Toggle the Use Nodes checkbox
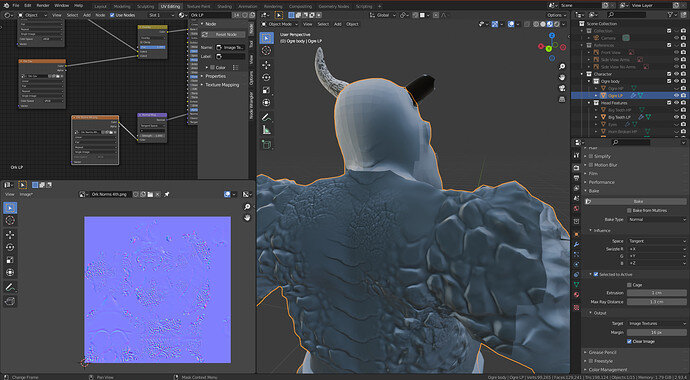Viewport: 690px width, 380px height. (x=112, y=15)
